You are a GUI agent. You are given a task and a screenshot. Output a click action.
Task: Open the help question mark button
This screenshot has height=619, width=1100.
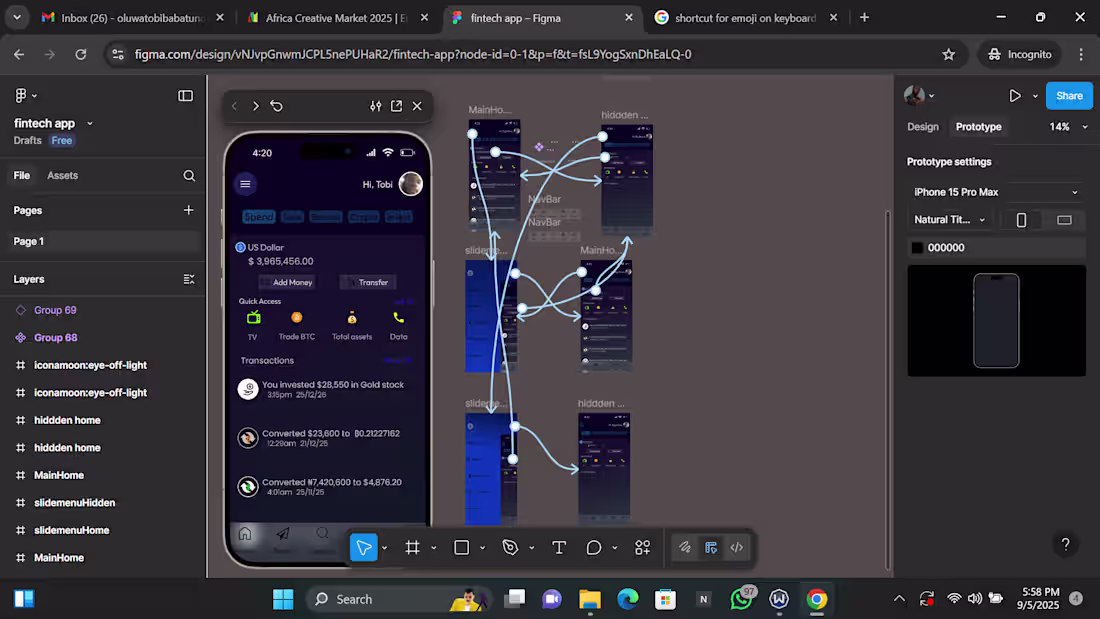coord(1066,544)
